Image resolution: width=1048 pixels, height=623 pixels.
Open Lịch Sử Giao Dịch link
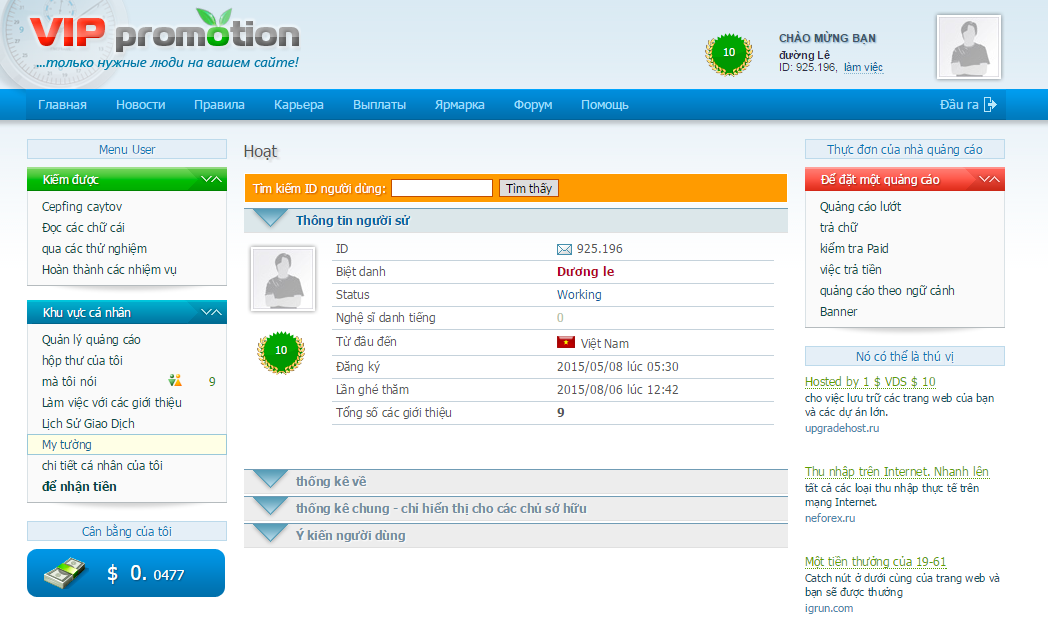[x=88, y=423]
